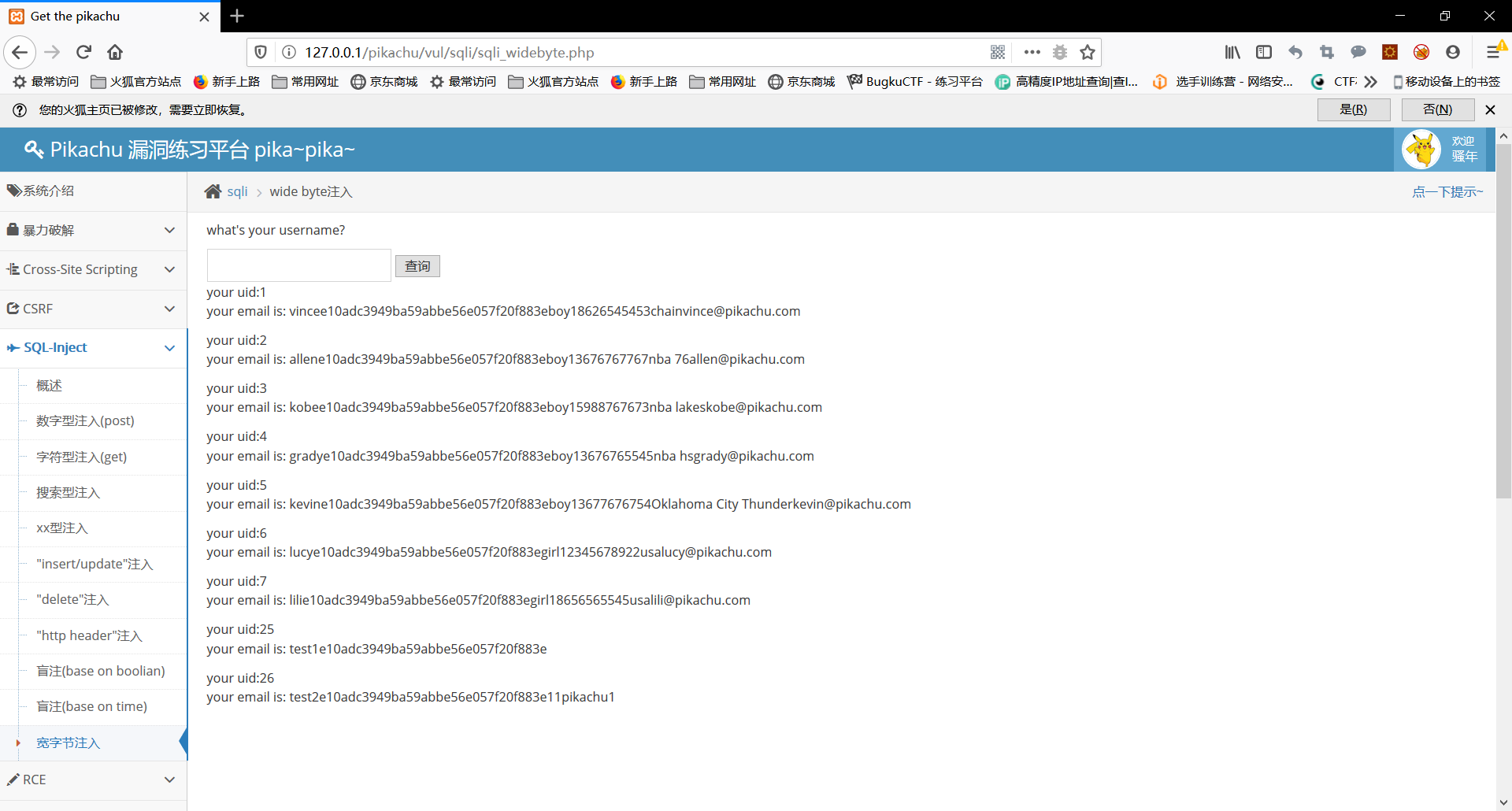Click the sqli breadcrumb link
This screenshot has width=1512, height=811.
coord(237,191)
